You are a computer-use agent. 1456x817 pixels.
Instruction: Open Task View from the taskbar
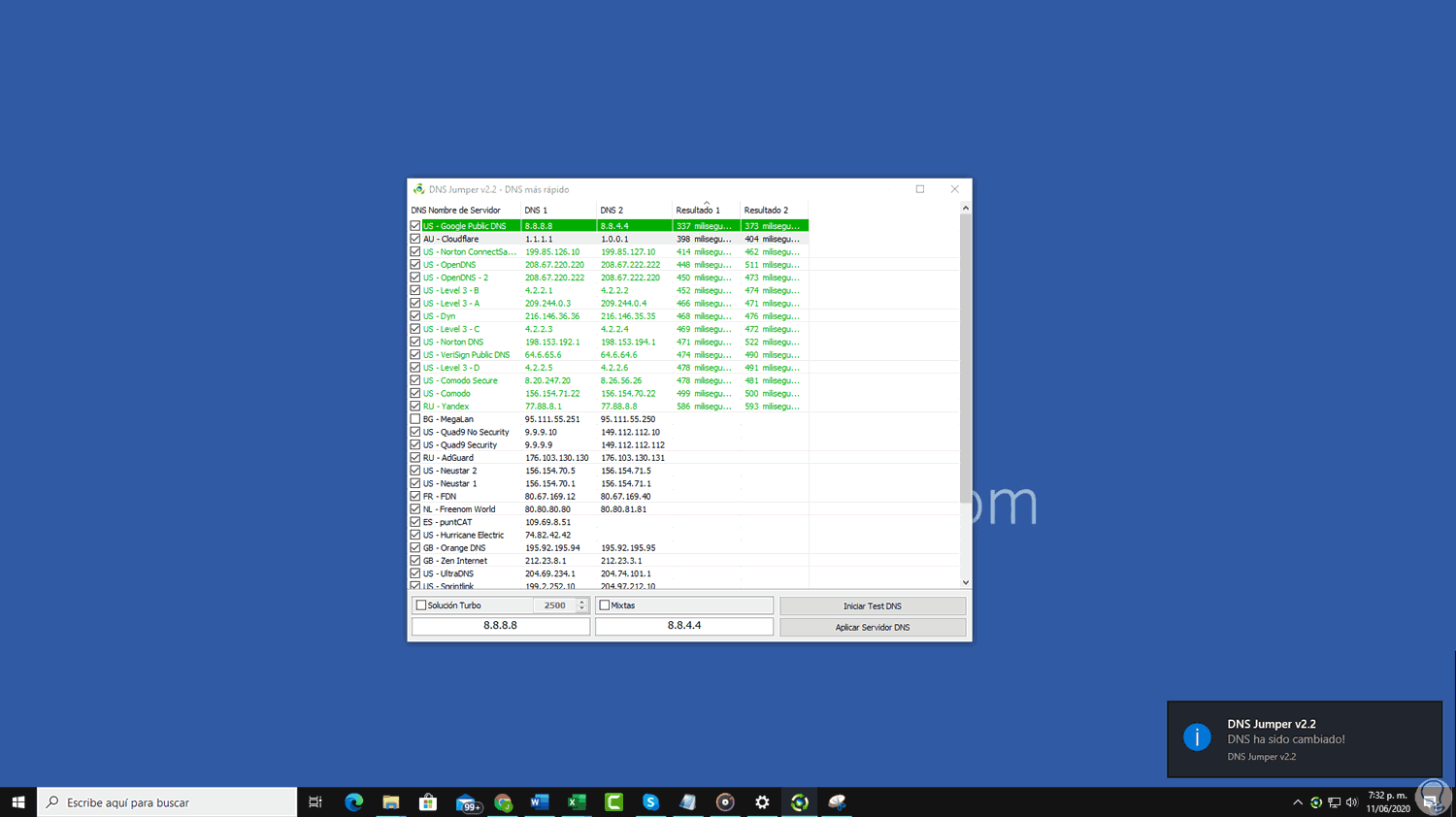point(315,802)
